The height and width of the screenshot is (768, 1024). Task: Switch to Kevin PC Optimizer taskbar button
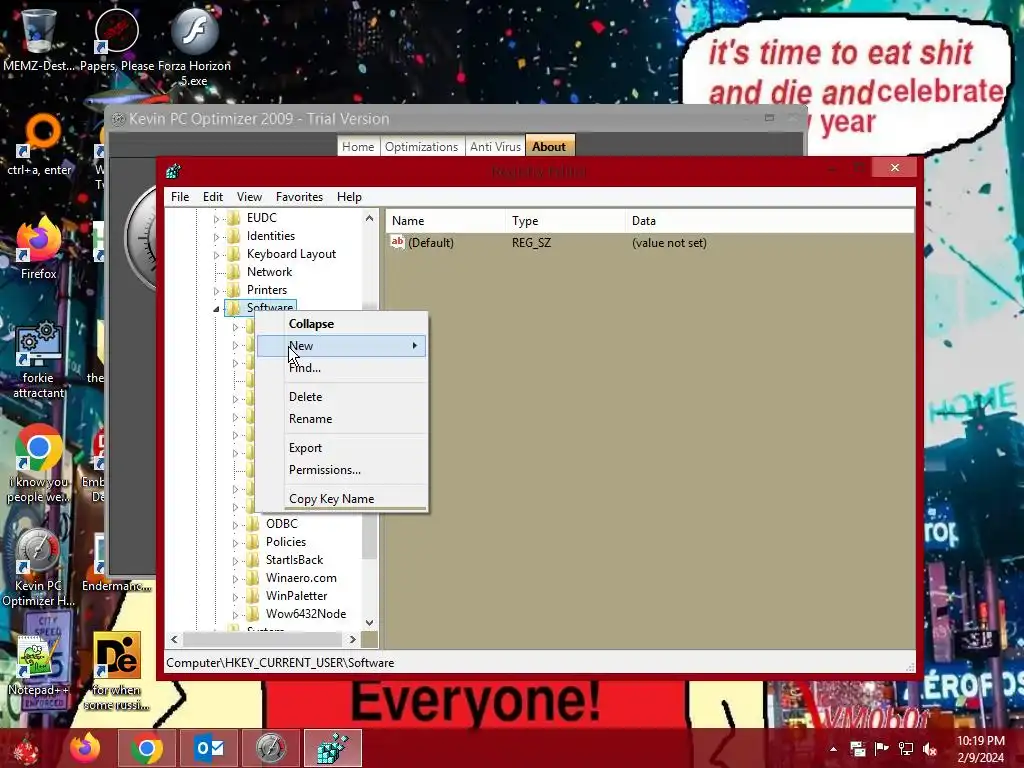[x=270, y=748]
